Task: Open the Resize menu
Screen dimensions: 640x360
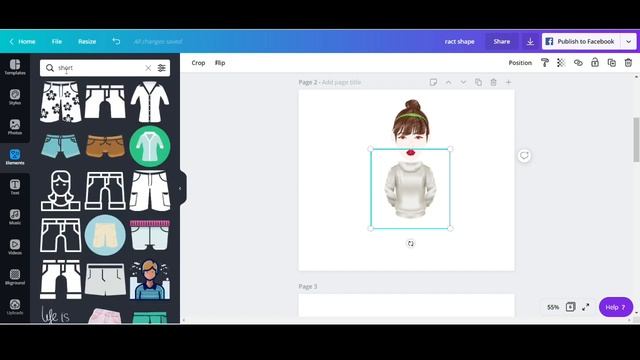Action: (87, 41)
